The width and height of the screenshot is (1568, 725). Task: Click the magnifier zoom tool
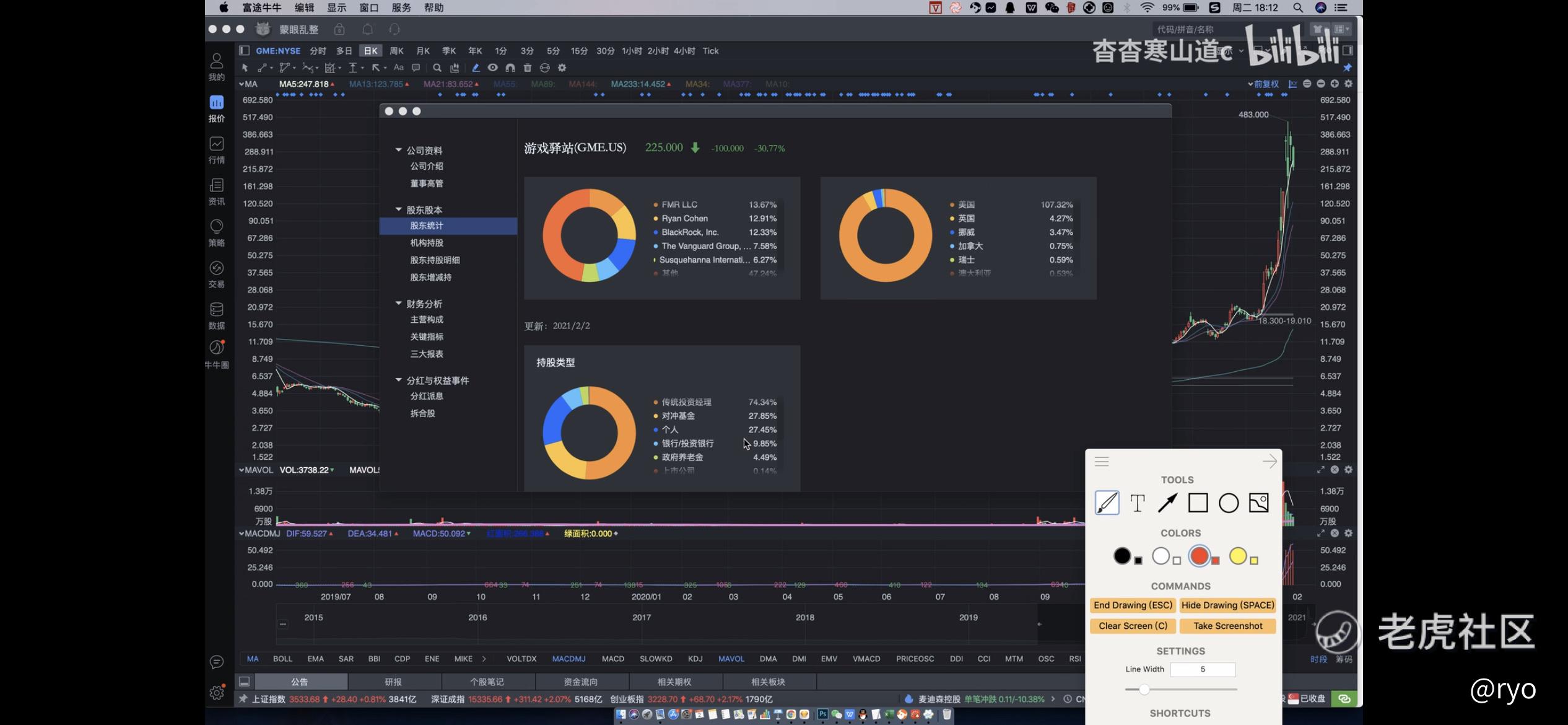437,68
